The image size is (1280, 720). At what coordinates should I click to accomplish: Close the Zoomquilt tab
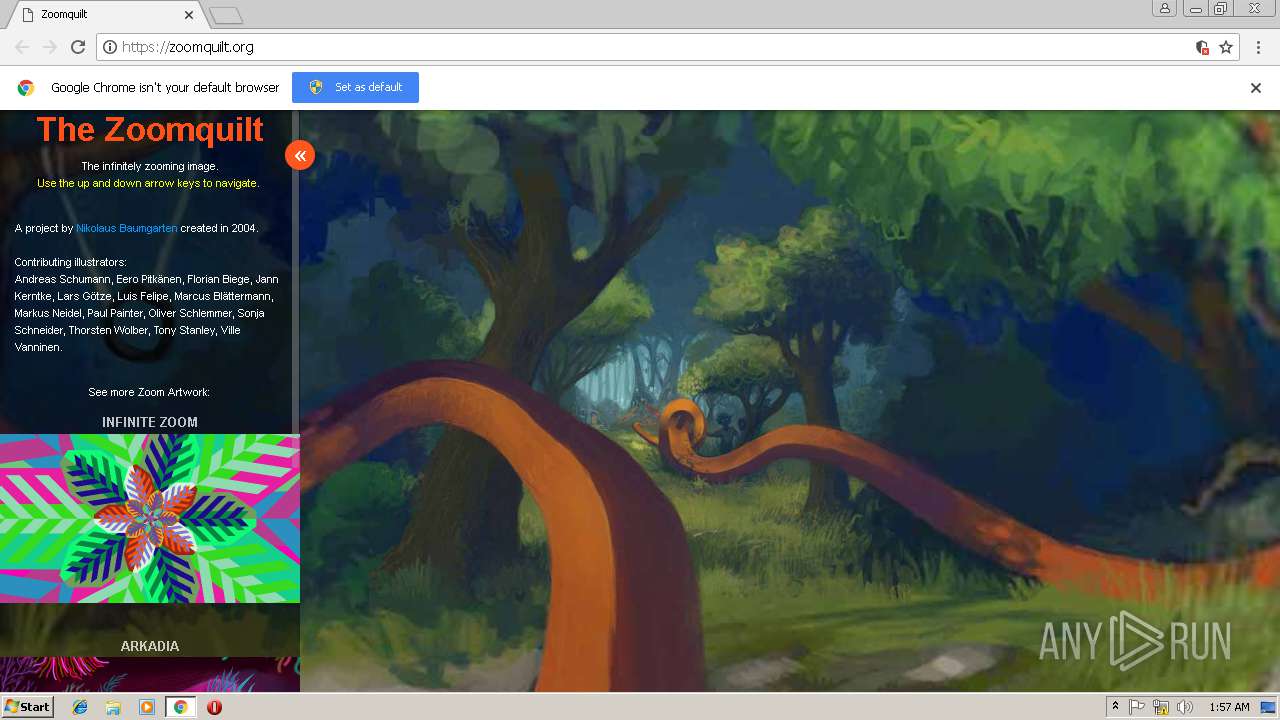190,15
